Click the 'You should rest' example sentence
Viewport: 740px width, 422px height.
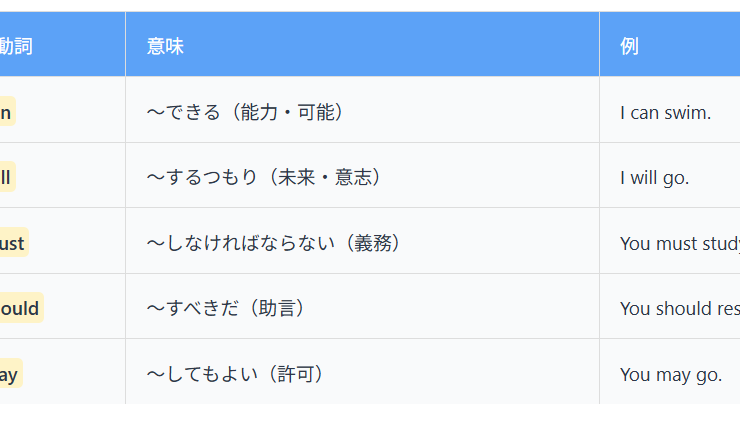pos(679,308)
